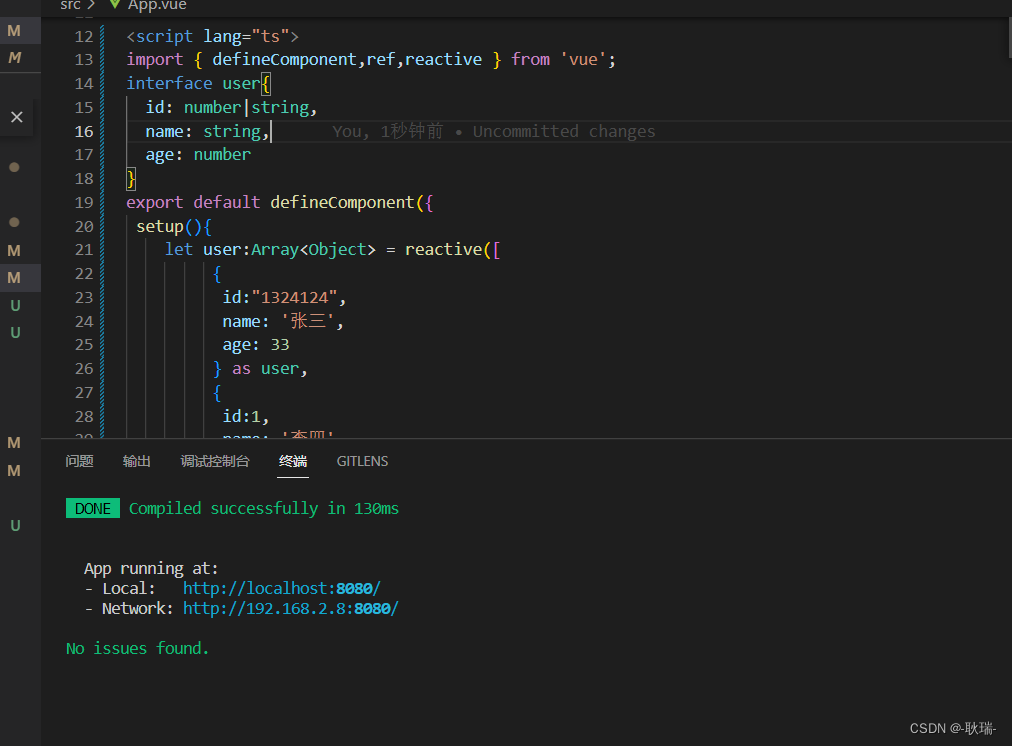Click 'Compiled successfully in 130ms' message
Image resolution: width=1012 pixels, height=746 pixels.
[263, 509]
